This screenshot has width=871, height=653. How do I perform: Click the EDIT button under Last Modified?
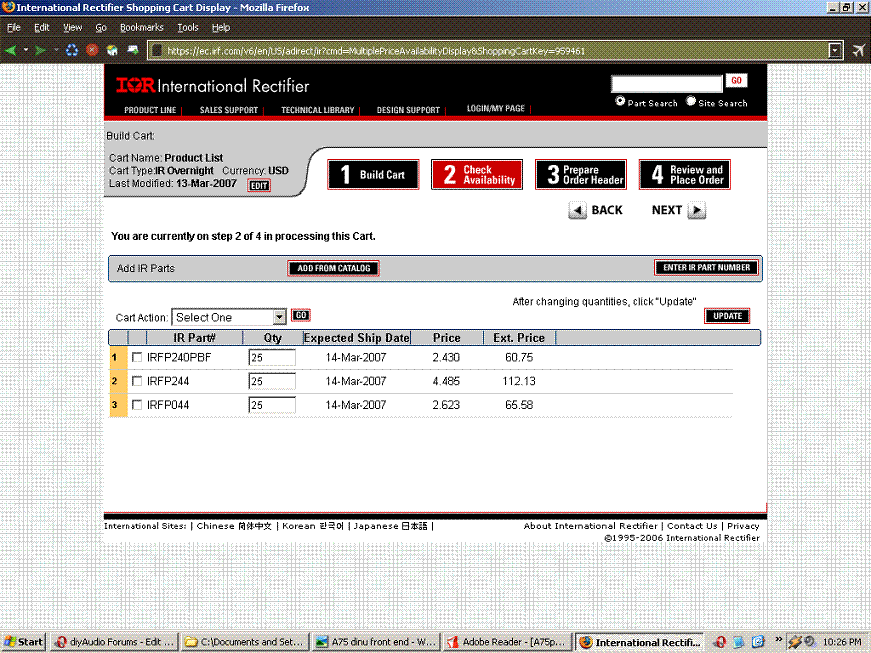pos(259,185)
